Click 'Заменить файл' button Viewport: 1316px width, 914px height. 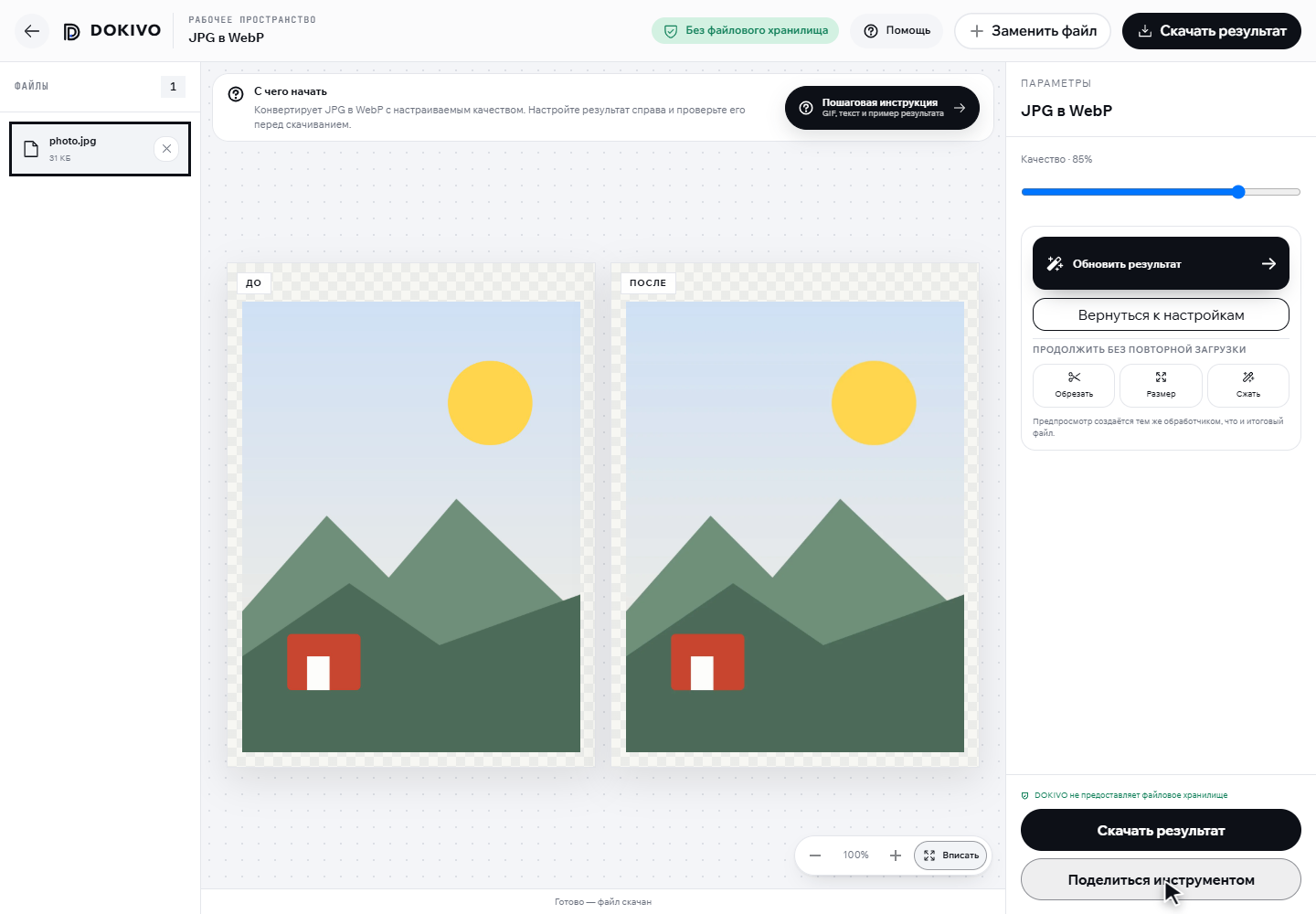(x=1033, y=31)
